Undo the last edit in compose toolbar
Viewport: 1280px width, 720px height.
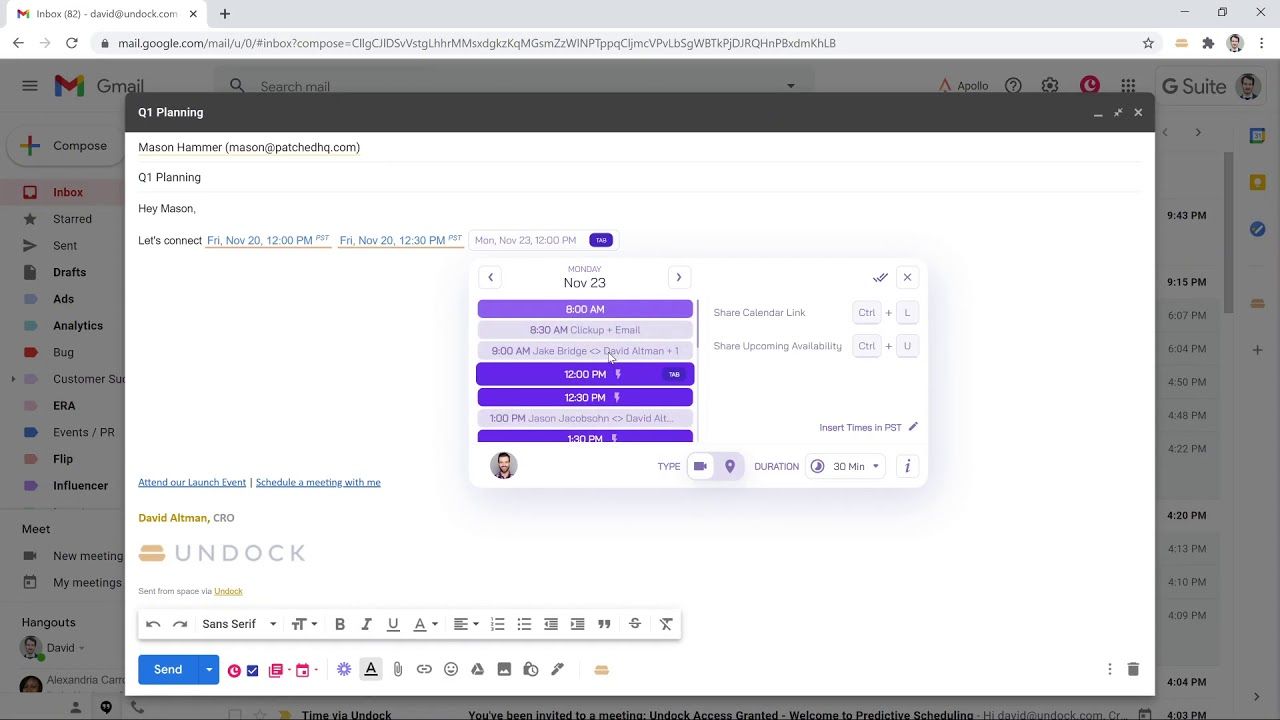pos(153,624)
